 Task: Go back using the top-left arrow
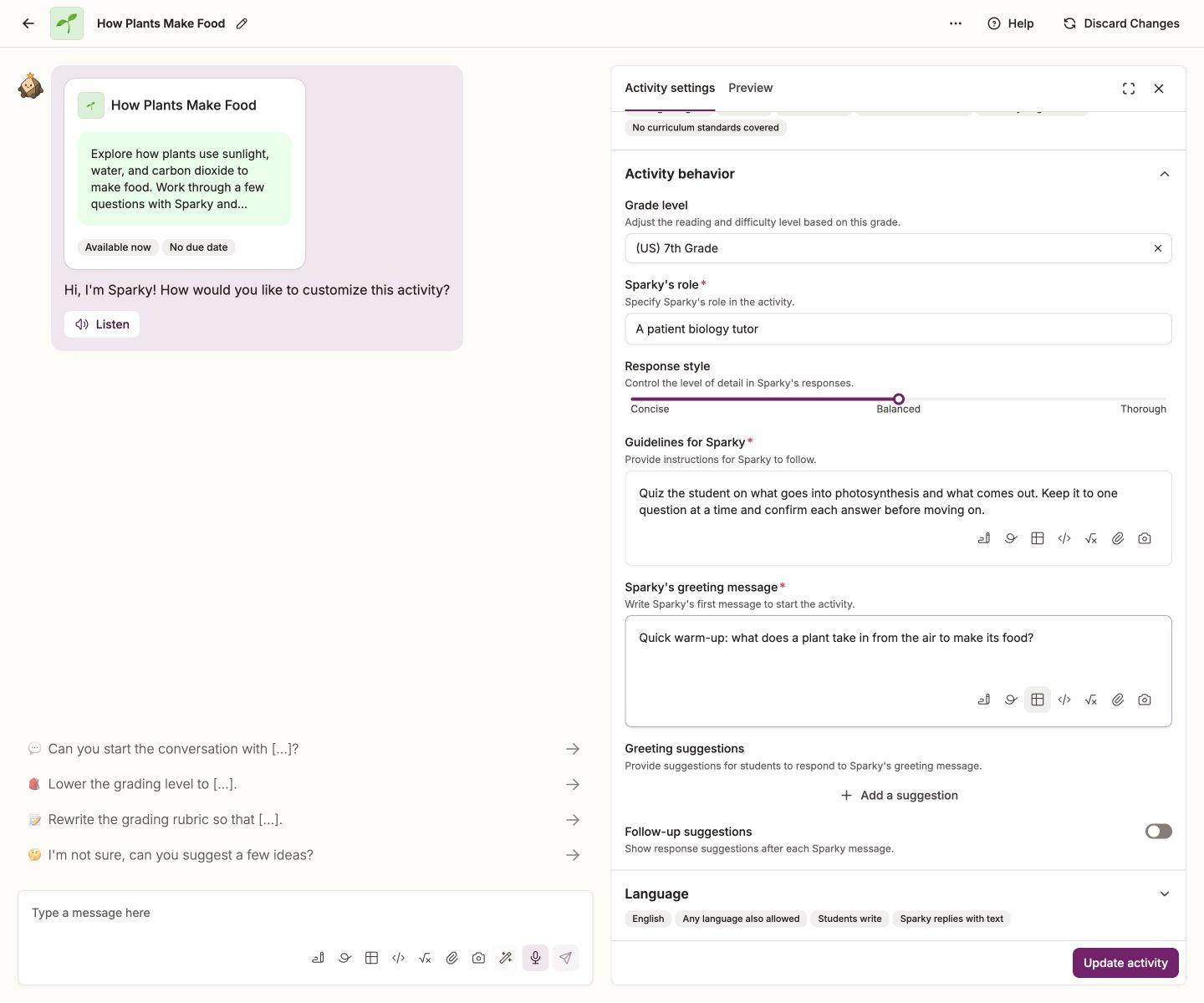click(x=28, y=23)
